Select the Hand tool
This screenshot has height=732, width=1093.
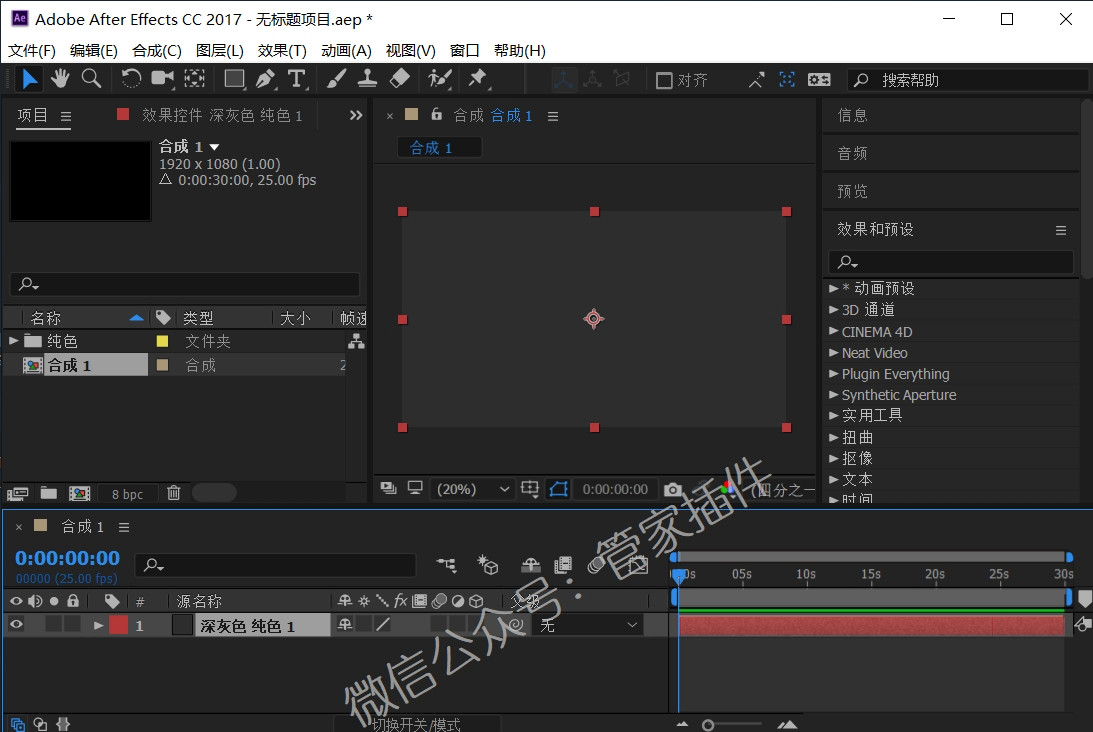(60, 79)
